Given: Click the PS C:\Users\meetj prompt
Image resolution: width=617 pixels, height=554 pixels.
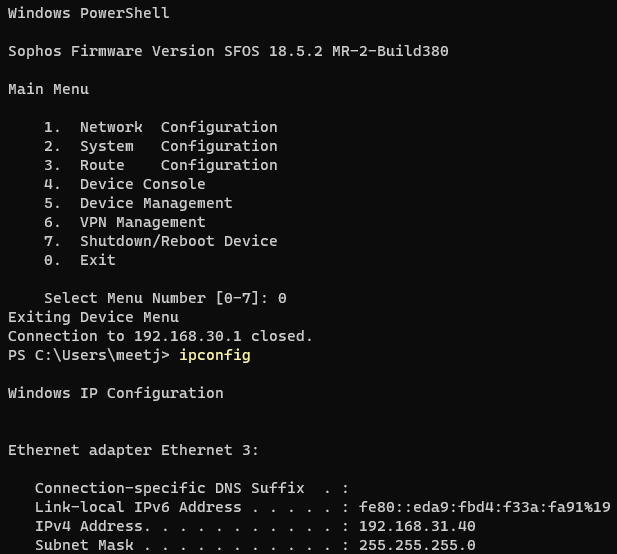Looking at the screenshot, I should point(89,355).
